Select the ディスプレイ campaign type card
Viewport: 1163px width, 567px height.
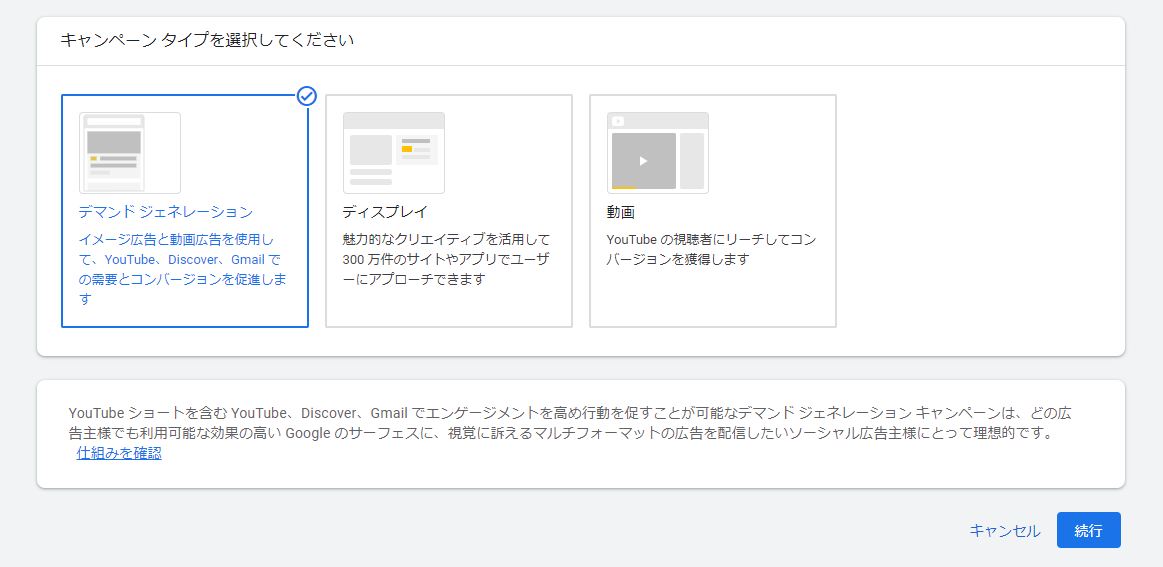[449, 211]
